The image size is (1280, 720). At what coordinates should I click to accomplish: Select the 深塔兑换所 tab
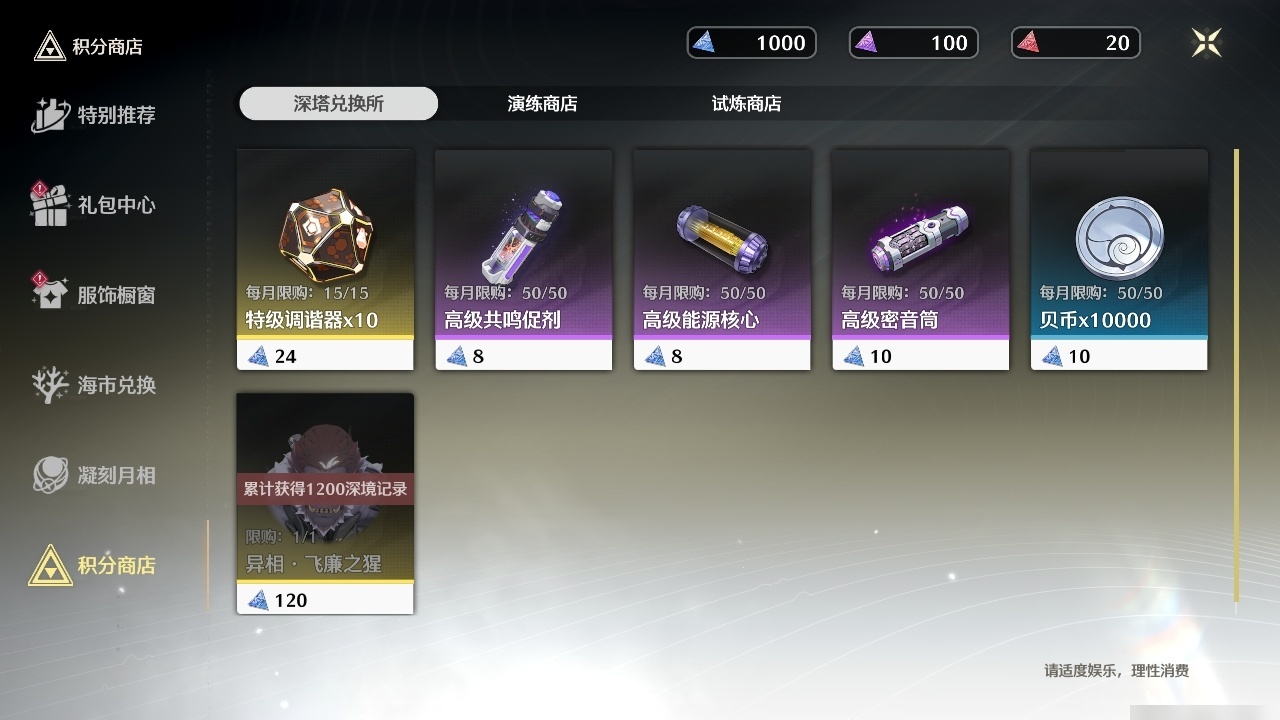[x=338, y=104]
